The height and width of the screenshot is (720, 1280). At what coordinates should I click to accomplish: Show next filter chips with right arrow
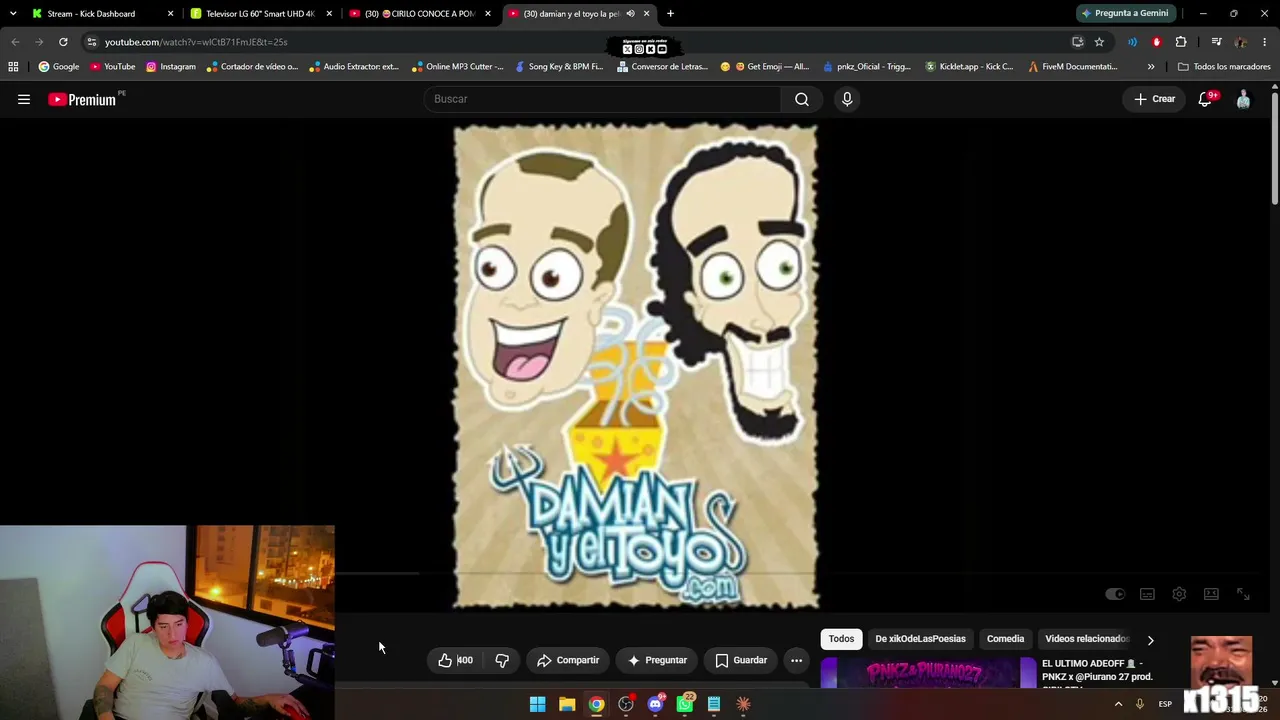coord(1150,640)
